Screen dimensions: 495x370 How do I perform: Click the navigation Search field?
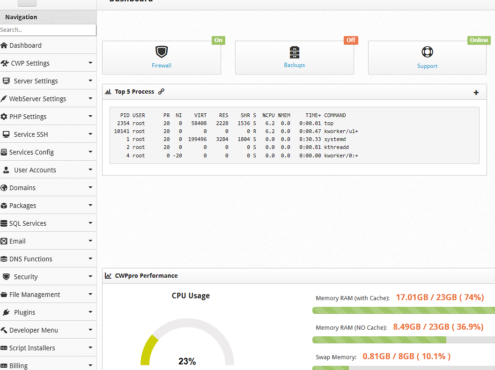point(48,30)
